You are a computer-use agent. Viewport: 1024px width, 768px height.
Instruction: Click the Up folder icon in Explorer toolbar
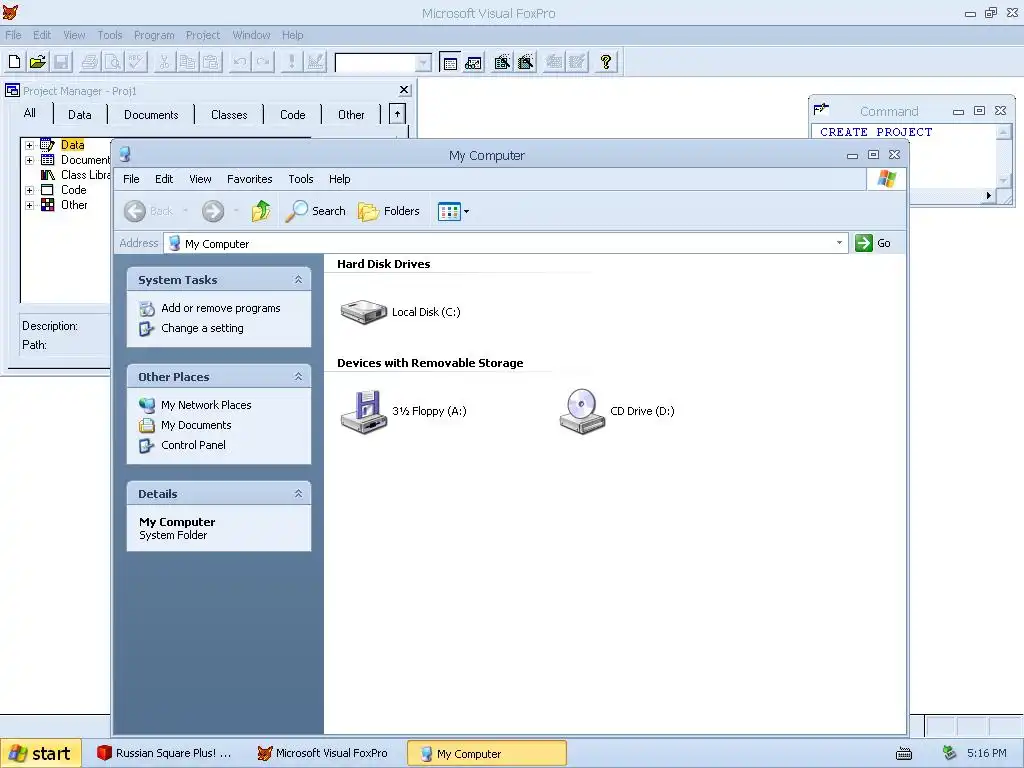pyautogui.click(x=261, y=211)
